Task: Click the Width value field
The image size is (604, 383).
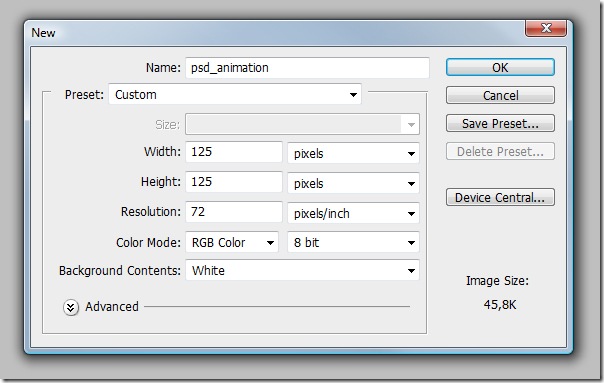Action: 234,152
